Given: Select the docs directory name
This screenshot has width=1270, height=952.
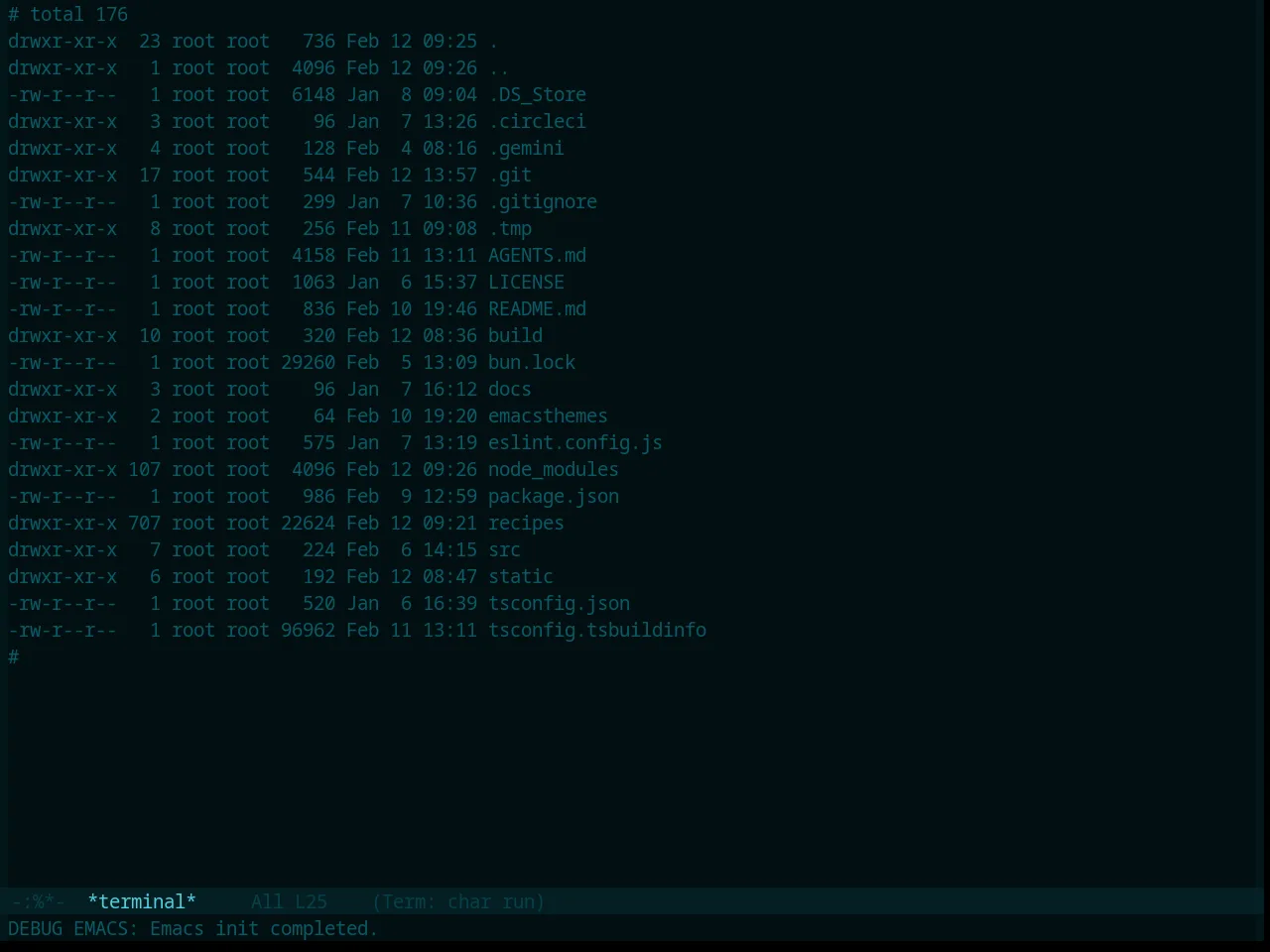Looking at the screenshot, I should 510,390.
